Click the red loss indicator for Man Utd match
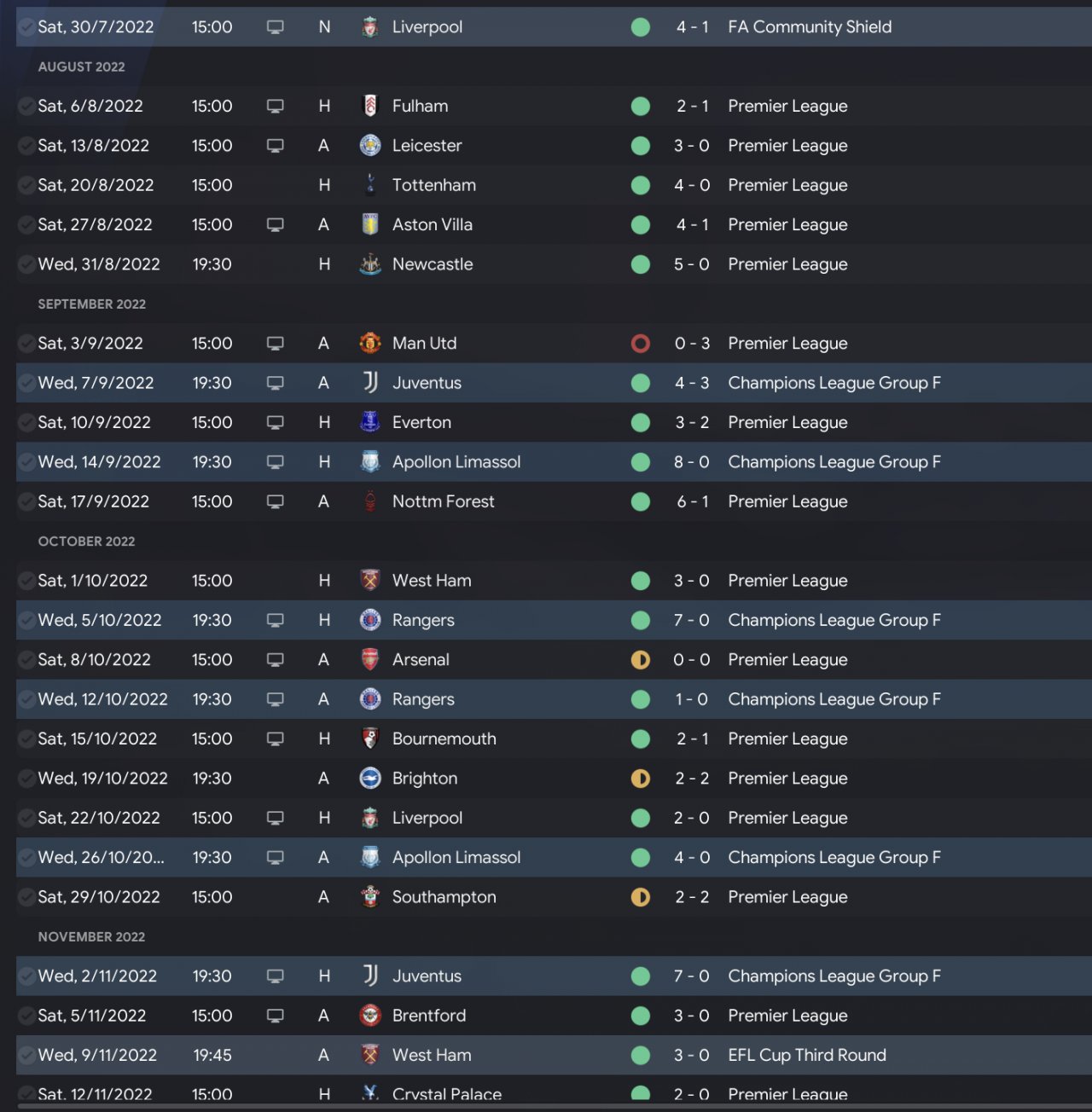Image resolution: width=1092 pixels, height=1112 pixels. click(641, 343)
